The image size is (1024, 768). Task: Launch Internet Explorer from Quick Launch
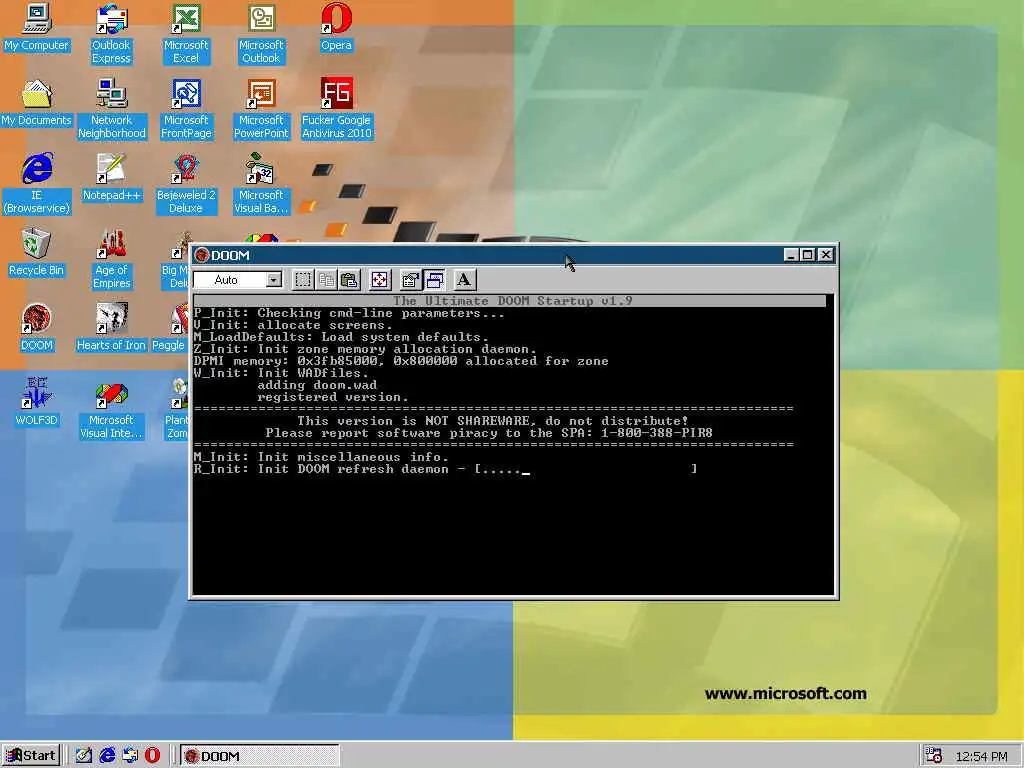(x=107, y=756)
